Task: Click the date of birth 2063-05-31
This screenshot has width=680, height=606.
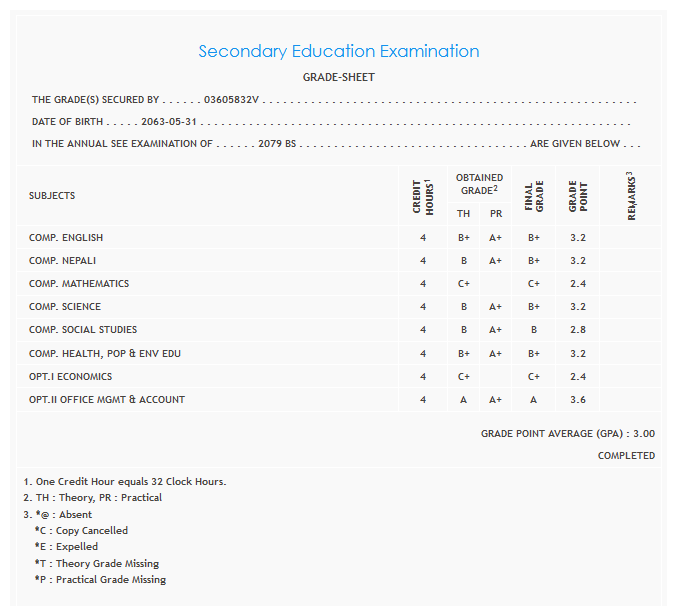Action: [x=168, y=122]
